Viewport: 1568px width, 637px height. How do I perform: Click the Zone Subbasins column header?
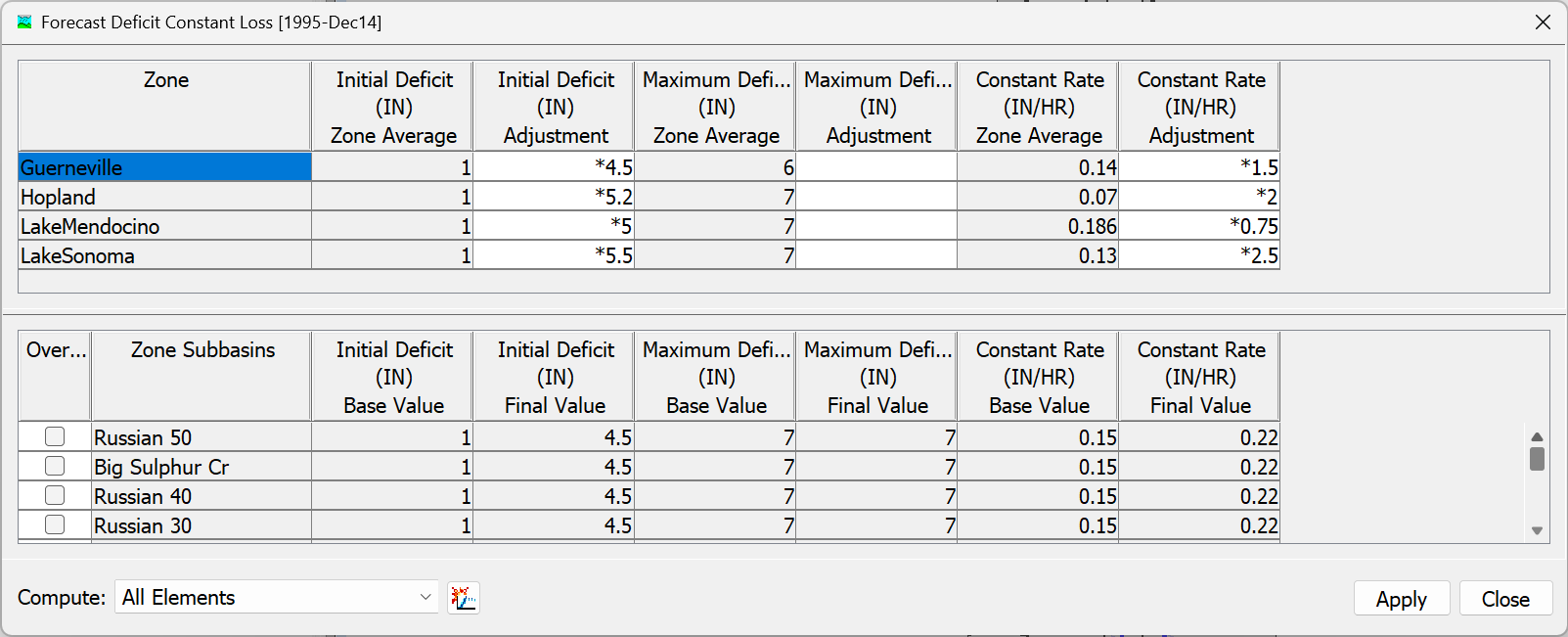(x=202, y=377)
